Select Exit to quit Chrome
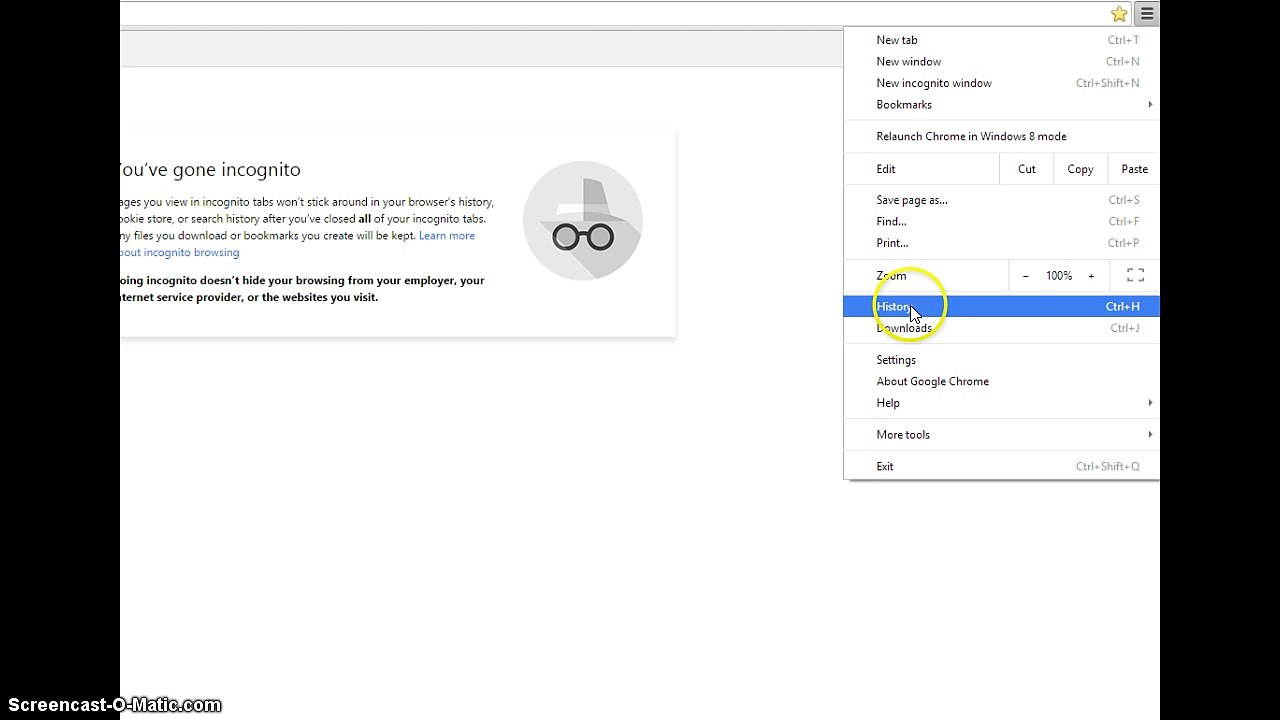Image resolution: width=1280 pixels, height=720 pixels. click(x=1001, y=467)
